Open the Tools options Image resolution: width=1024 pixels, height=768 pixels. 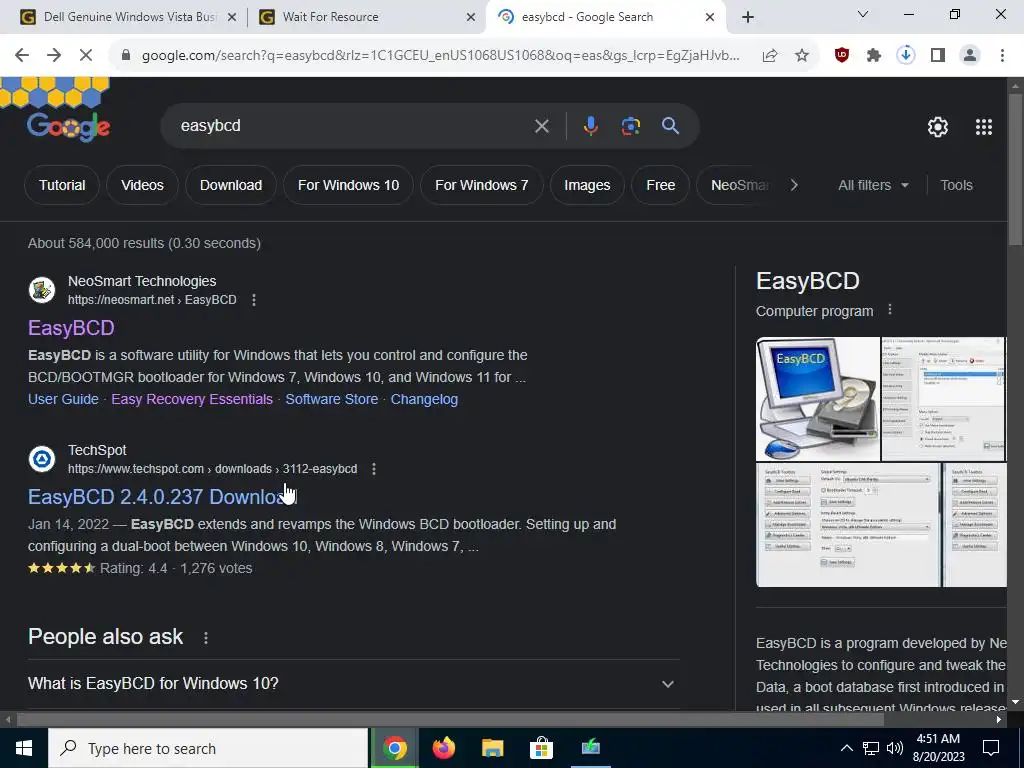coord(956,185)
